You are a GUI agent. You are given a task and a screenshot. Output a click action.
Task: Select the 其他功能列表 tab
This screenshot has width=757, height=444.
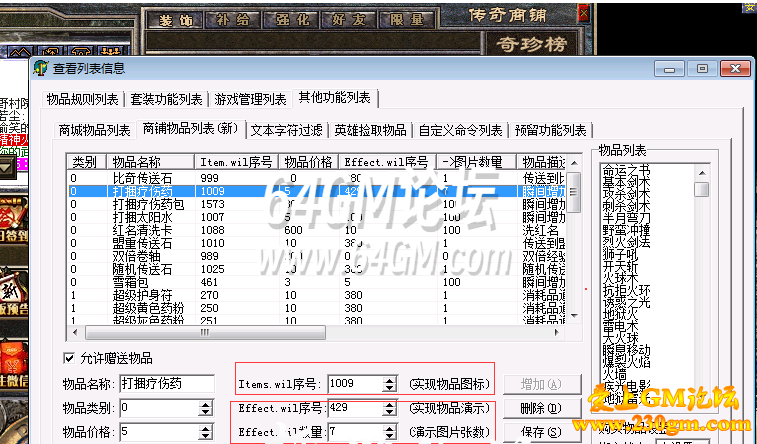[335, 98]
